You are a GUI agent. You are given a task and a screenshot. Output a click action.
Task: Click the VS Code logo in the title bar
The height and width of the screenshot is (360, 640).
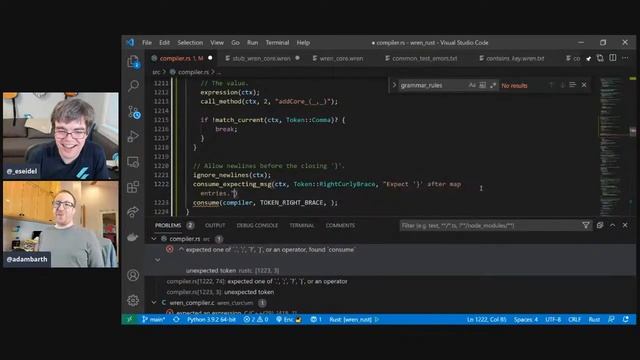click(130, 42)
